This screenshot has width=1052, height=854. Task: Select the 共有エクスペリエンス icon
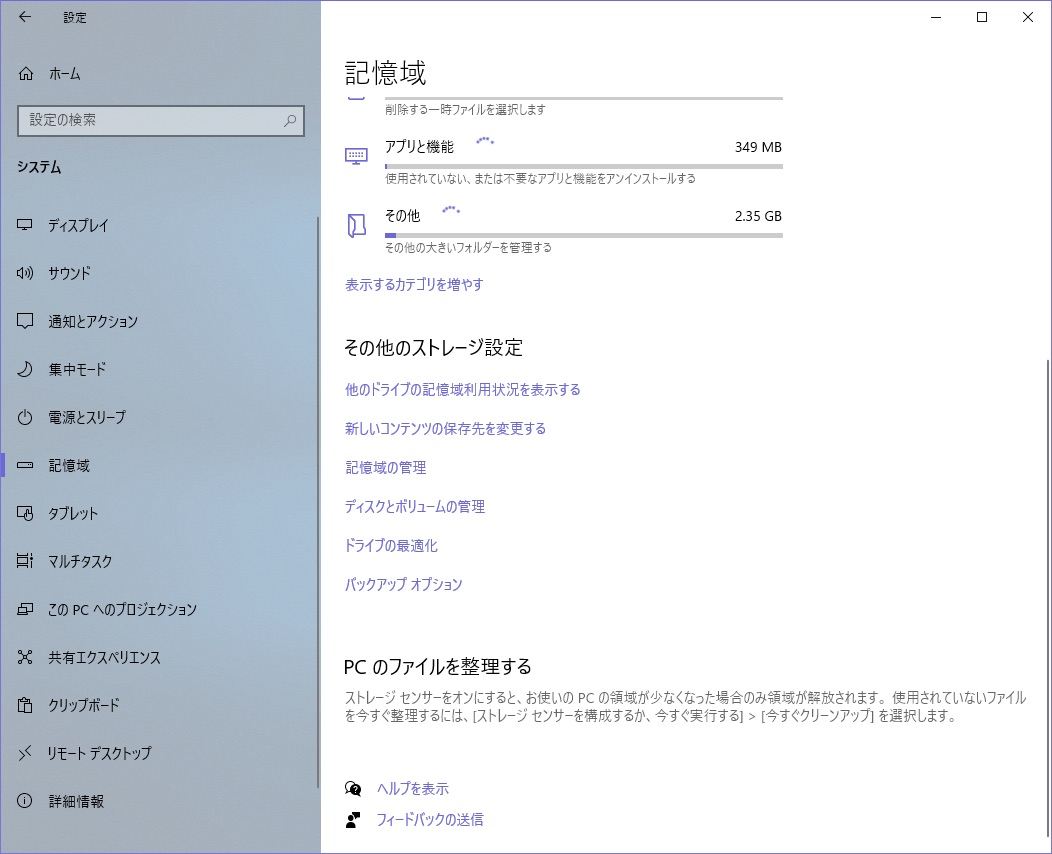tap(25, 657)
